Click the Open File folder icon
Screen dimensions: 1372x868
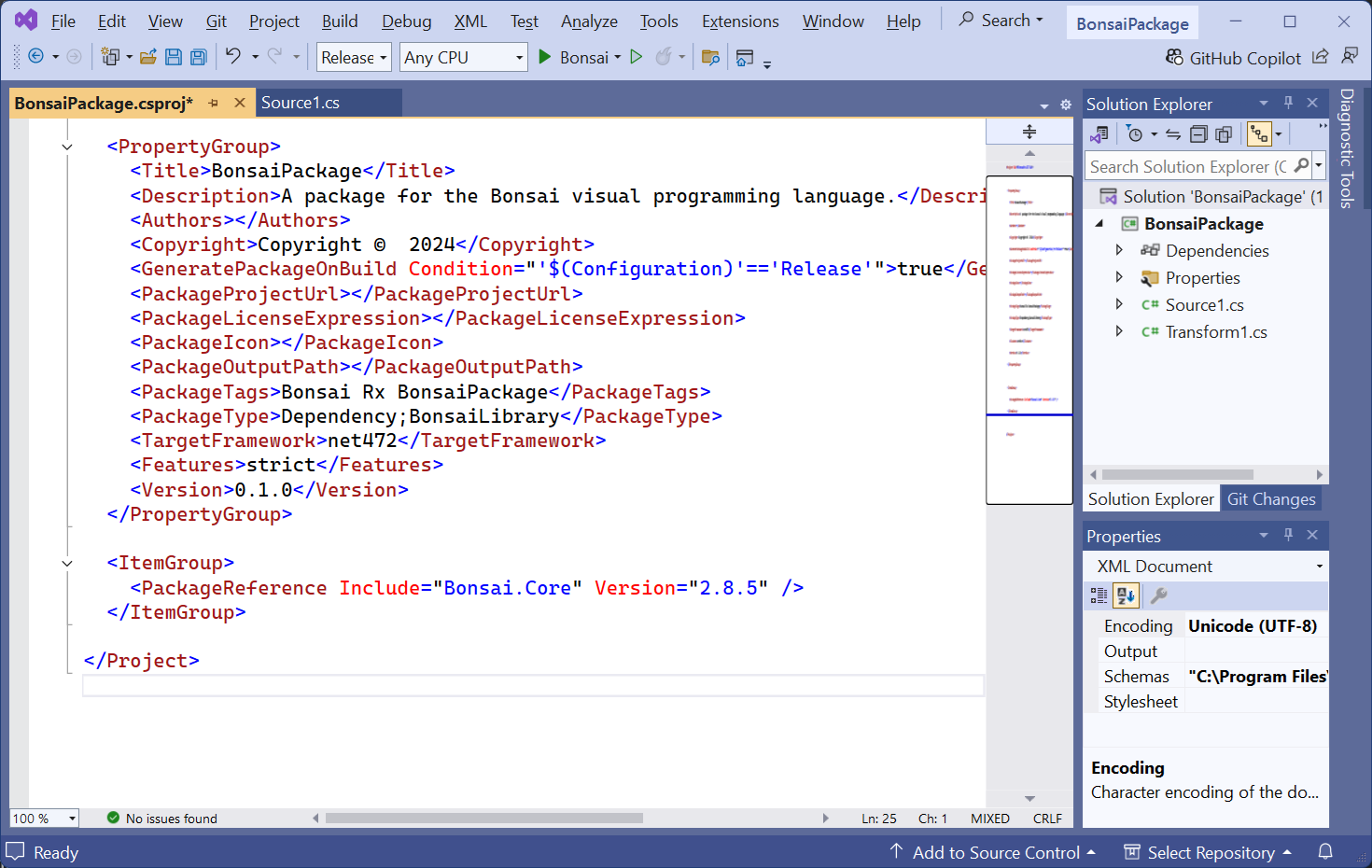tap(147, 57)
